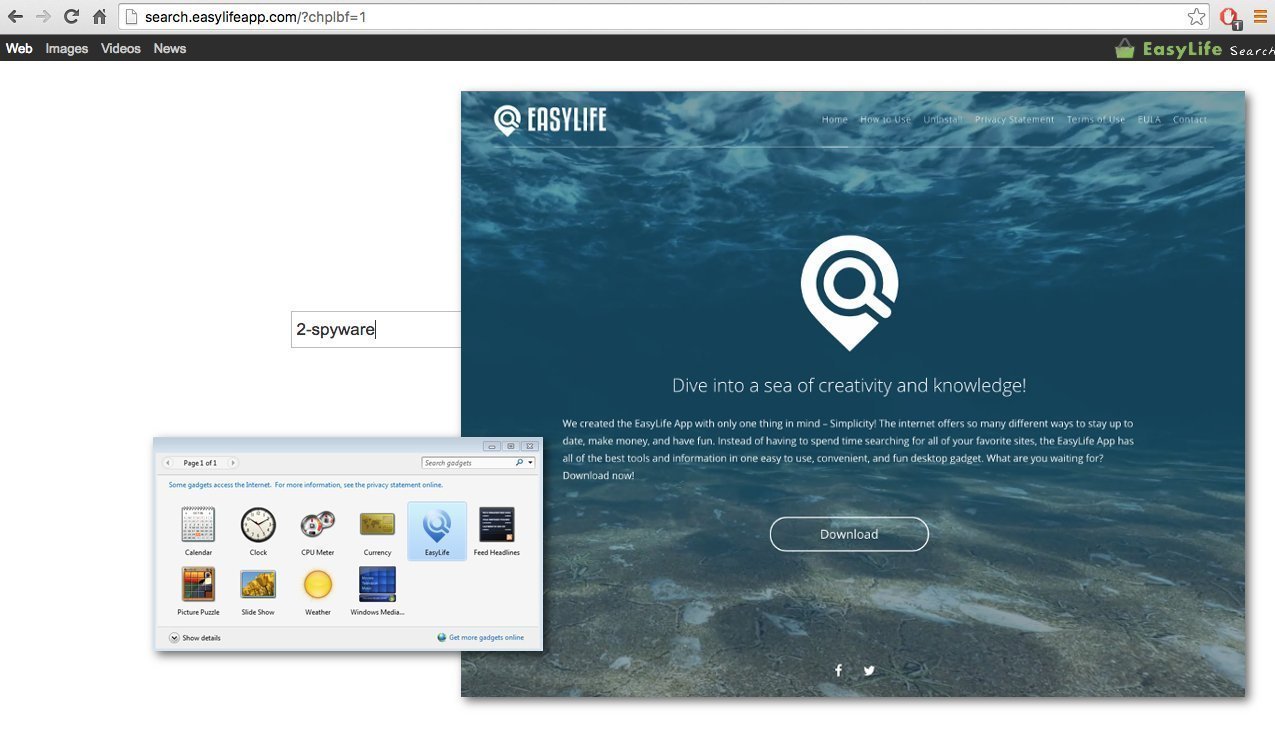Image resolution: width=1275 pixels, height=755 pixels.
Task: Switch to the Web search tab
Action: [19, 48]
